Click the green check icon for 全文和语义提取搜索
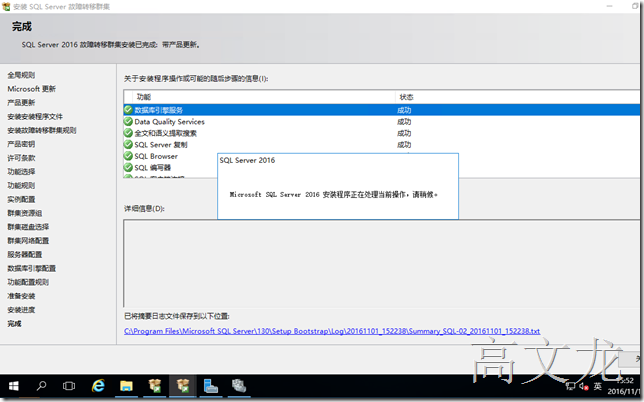 (128, 133)
